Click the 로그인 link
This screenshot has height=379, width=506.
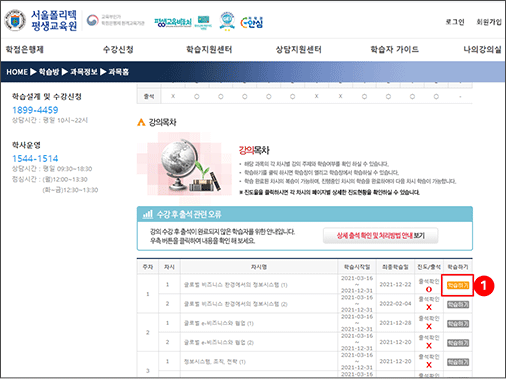pyautogui.click(x=455, y=22)
